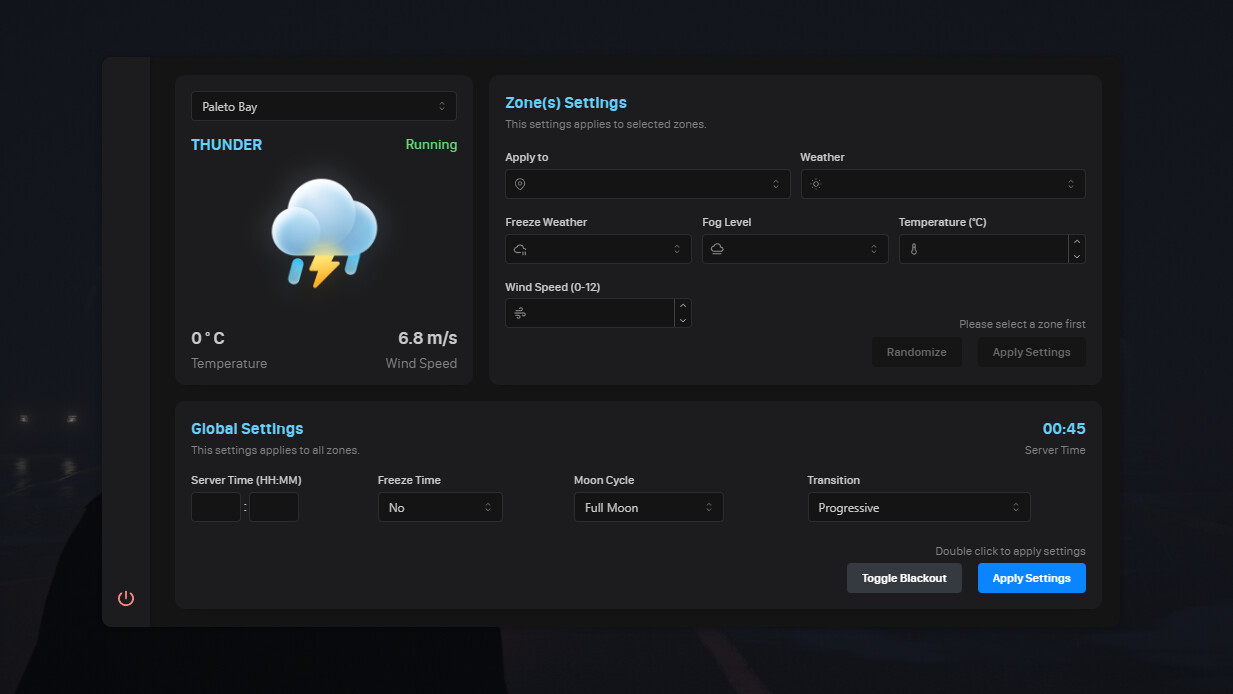Click the Server Time minutes input box
The width and height of the screenshot is (1233, 694).
(274, 508)
